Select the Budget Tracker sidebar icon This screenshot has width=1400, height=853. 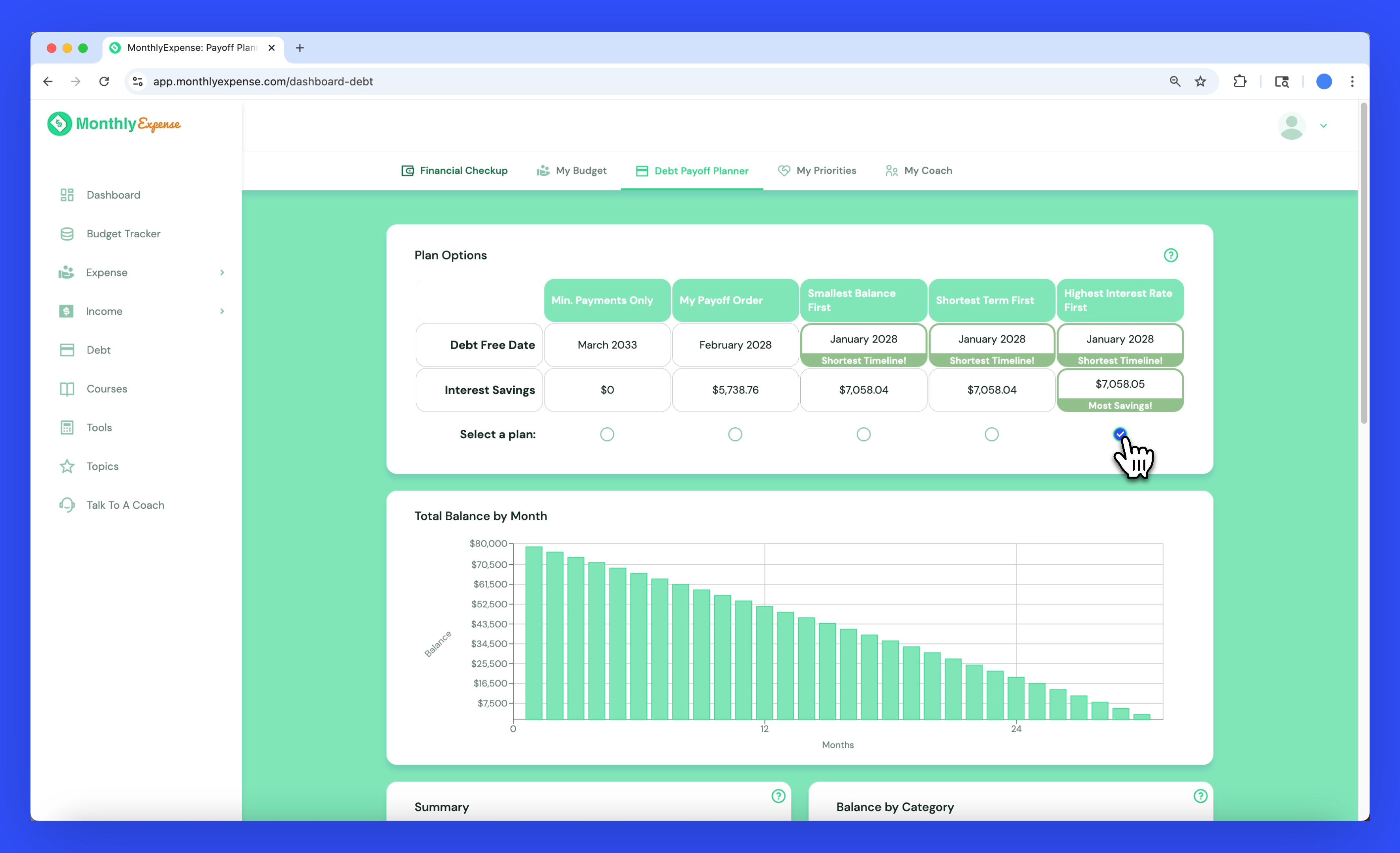(67, 233)
